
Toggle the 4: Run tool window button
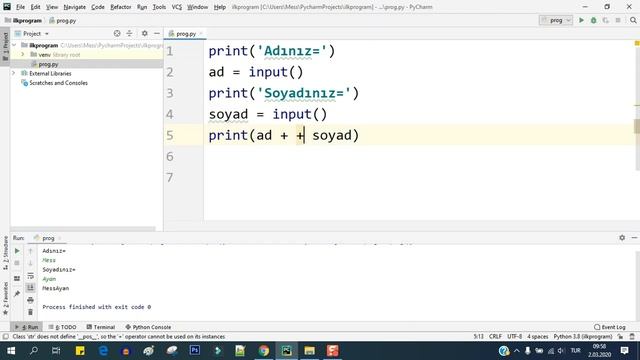click(x=27, y=327)
